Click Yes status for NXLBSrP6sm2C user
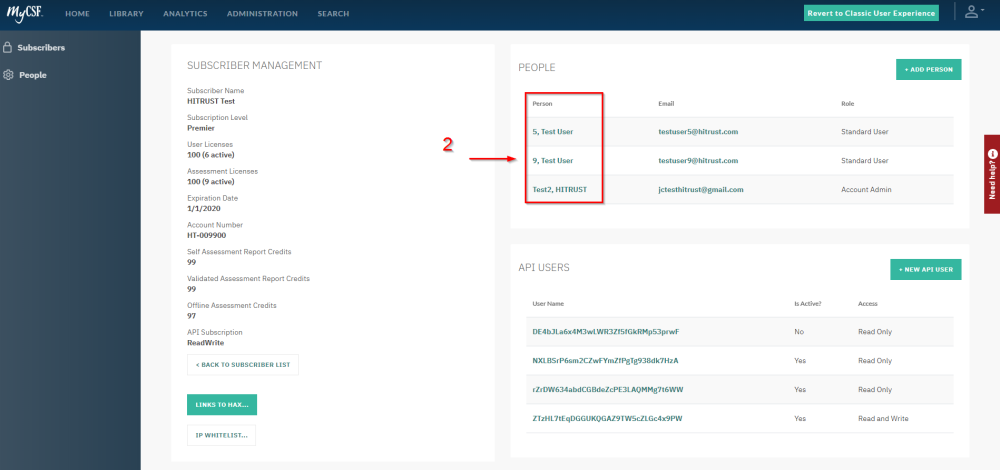Screen dimensions: 1000x470 pos(800,360)
